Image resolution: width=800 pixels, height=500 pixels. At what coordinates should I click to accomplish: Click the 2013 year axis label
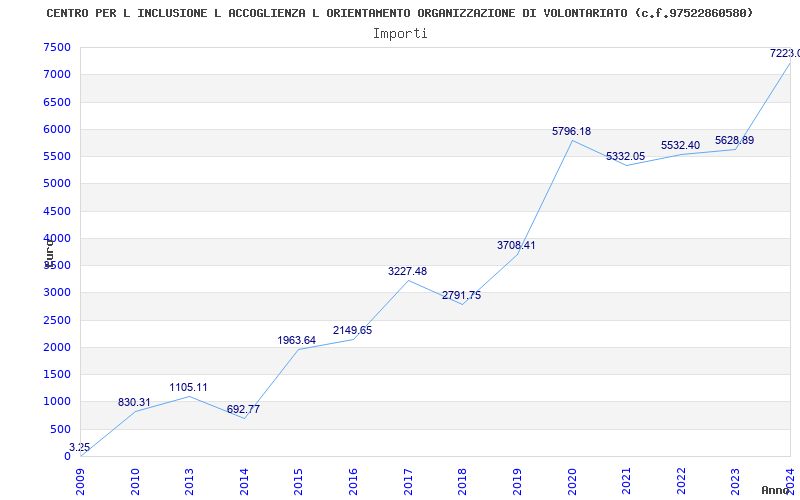[189, 481]
